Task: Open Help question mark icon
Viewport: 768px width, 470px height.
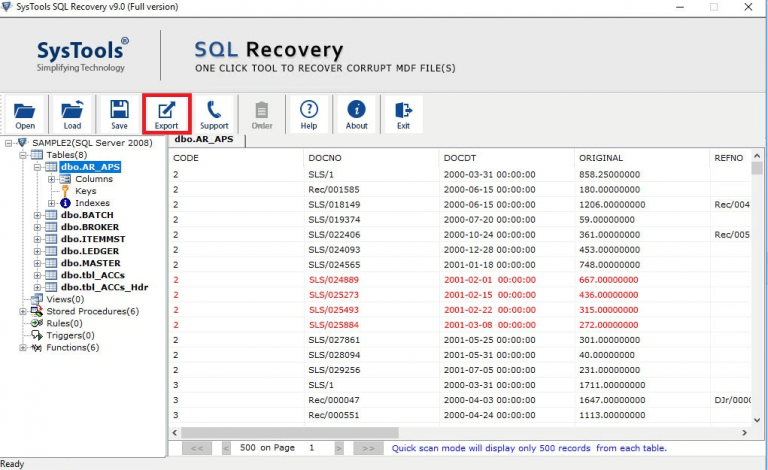Action: pos(309,109)
